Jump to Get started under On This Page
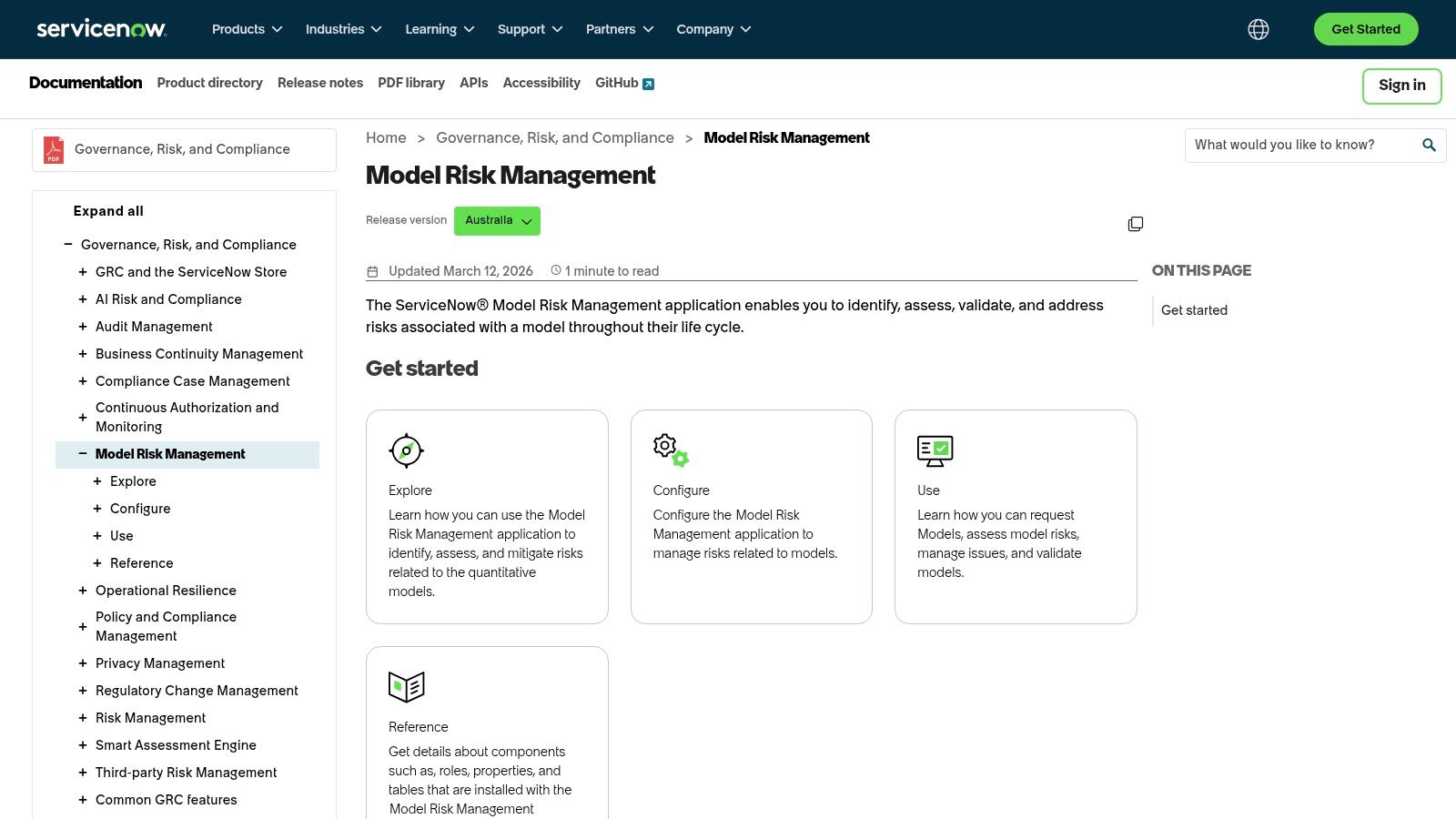This screenshot has width=1456, height=819. (1194, 310)
